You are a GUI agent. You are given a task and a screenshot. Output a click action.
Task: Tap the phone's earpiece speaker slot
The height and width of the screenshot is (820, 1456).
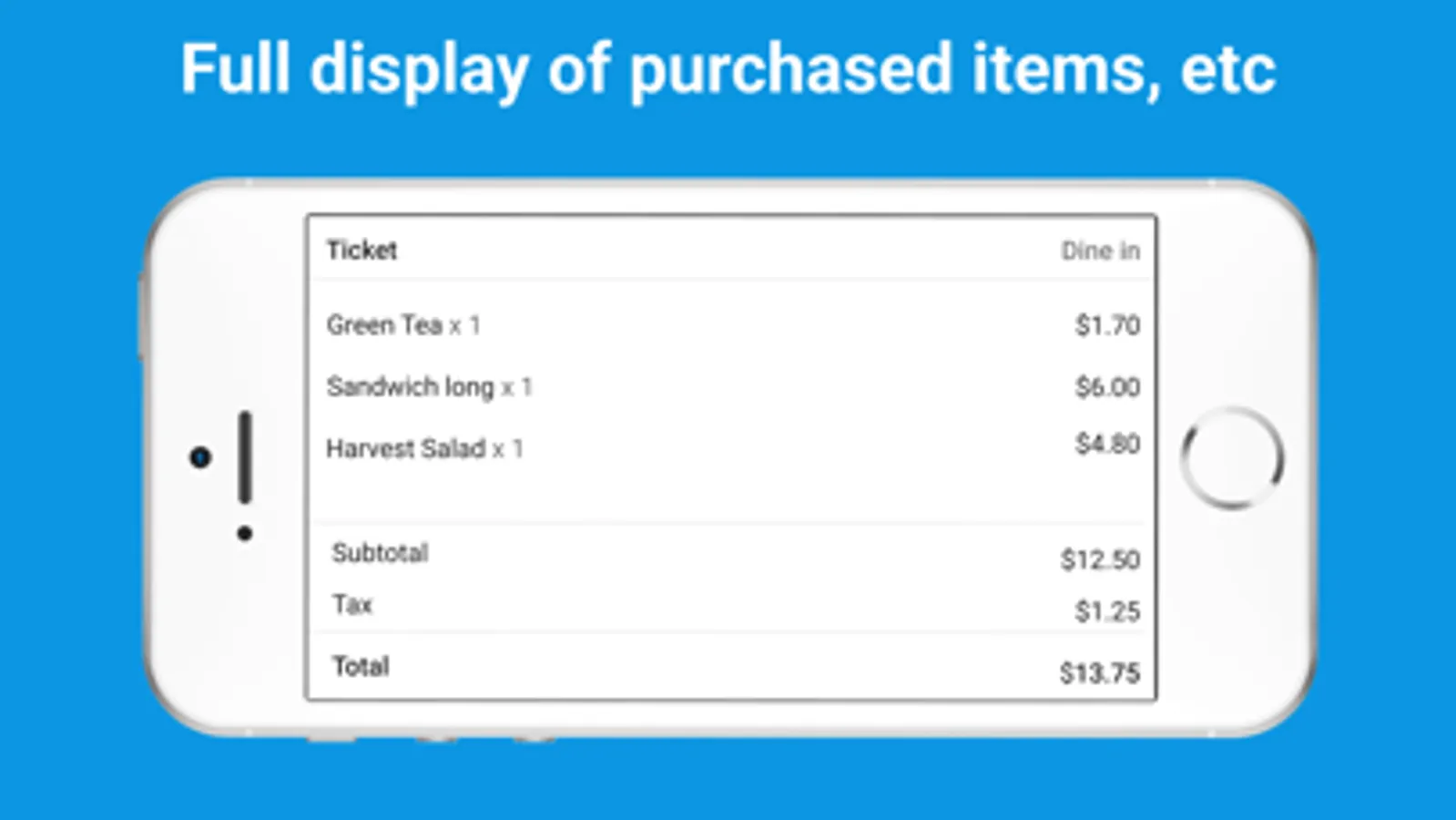point(245,457)
